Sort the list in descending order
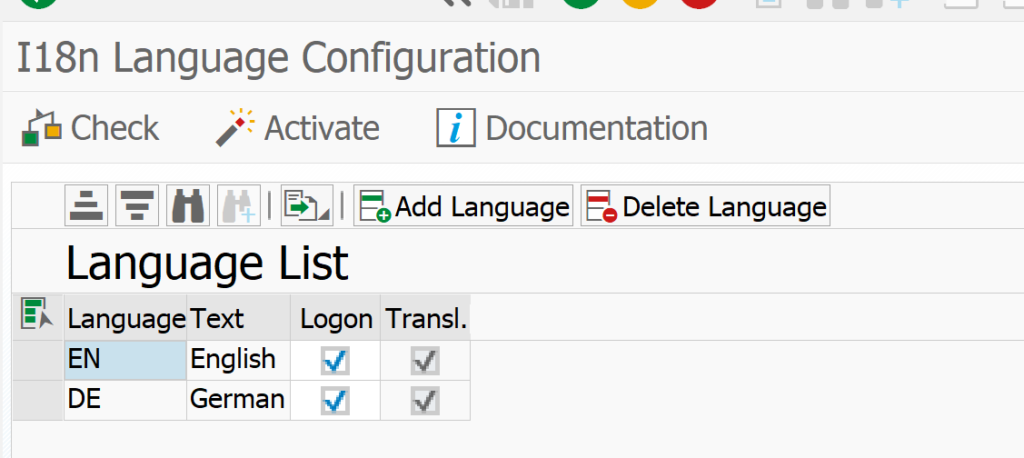This screenshot has width=1024, height=458. [x=137, y=206]
